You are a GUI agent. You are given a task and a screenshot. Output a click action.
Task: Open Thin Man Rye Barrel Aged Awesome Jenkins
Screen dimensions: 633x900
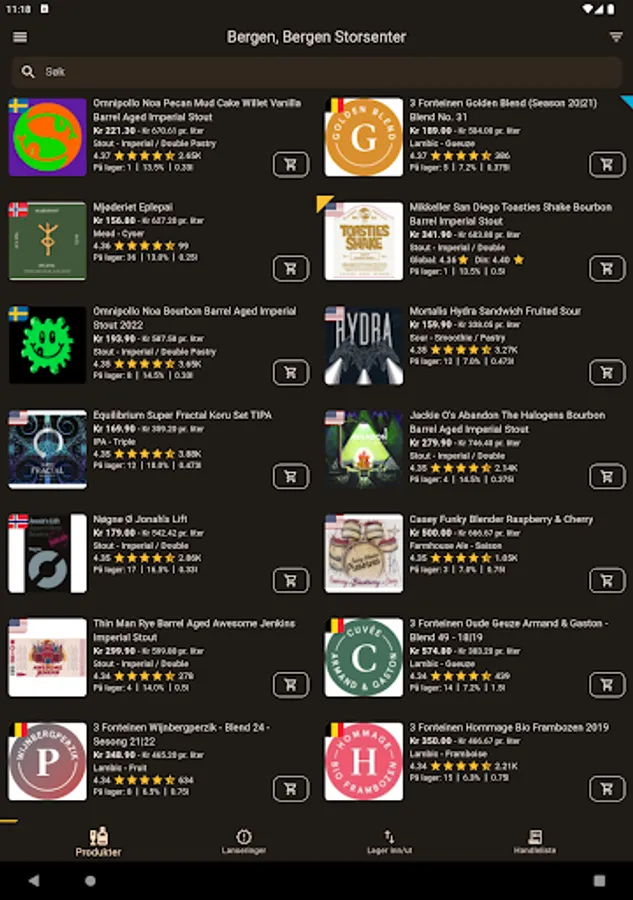[194, 630]
